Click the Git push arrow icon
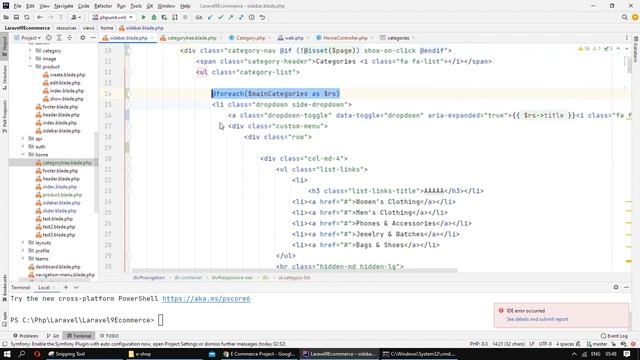Viewport: 640px width, 360px height. 231,18
